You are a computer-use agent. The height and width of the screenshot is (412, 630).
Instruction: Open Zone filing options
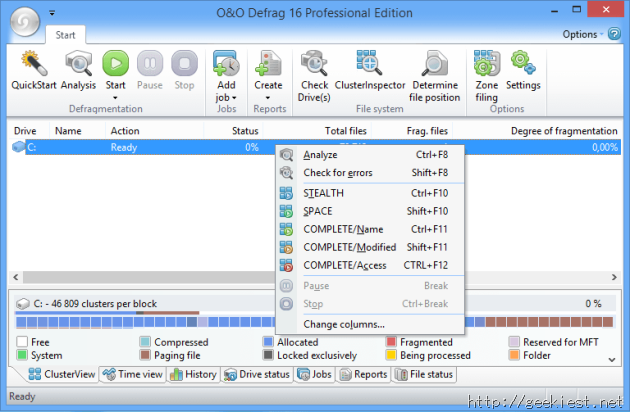pos(487,65)
